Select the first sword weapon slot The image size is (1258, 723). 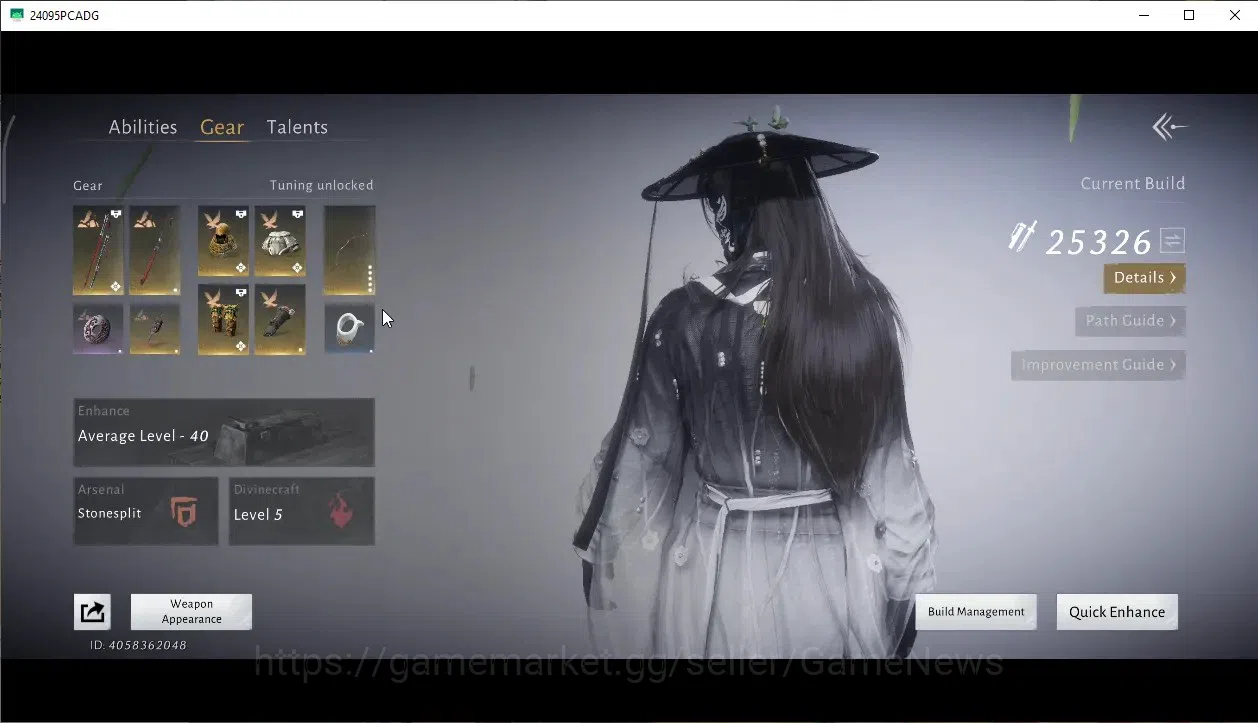[98, 250]
